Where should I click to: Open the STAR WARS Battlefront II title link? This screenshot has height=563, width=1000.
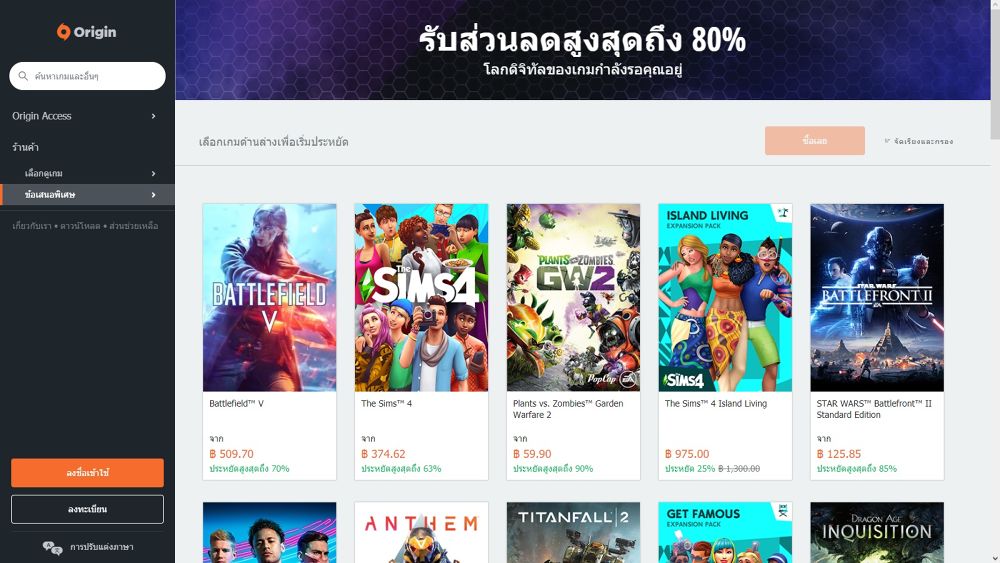click(874, 409)
